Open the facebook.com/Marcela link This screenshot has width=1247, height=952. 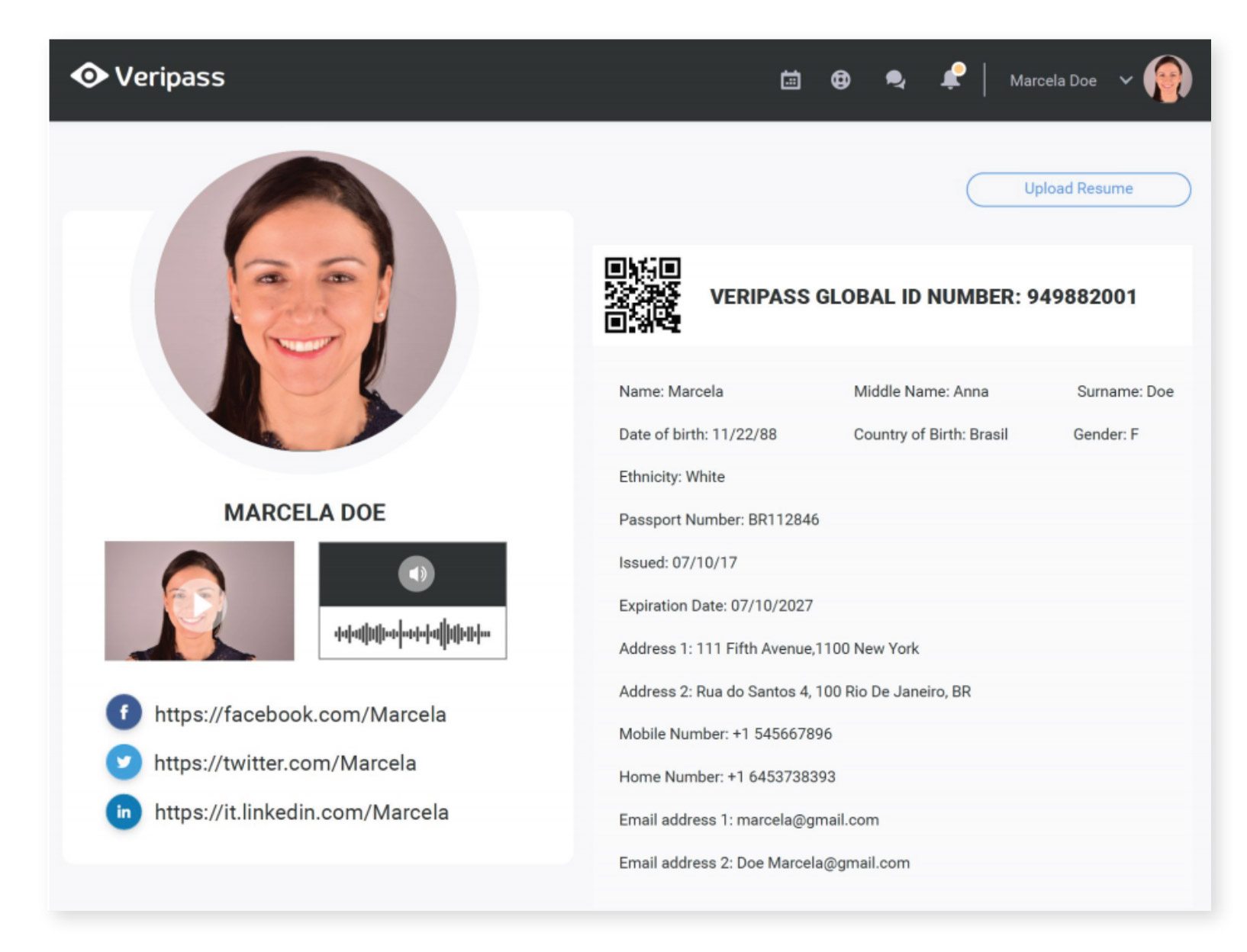click(300, 714)
